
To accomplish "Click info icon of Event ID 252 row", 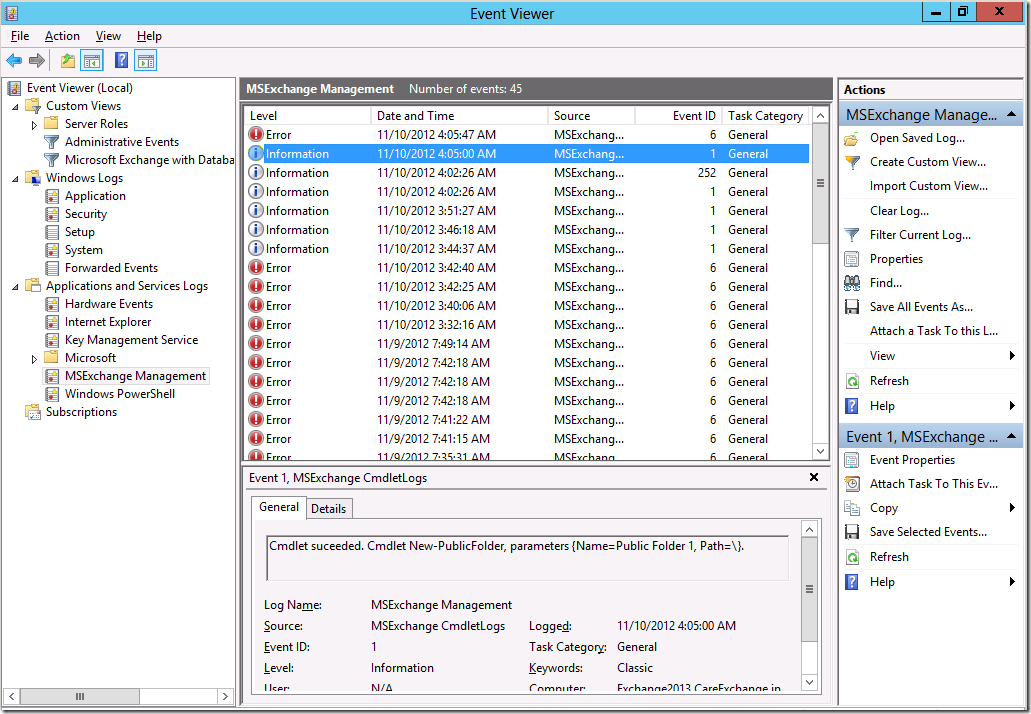I will pyautogui.click(x=256, y=172).
